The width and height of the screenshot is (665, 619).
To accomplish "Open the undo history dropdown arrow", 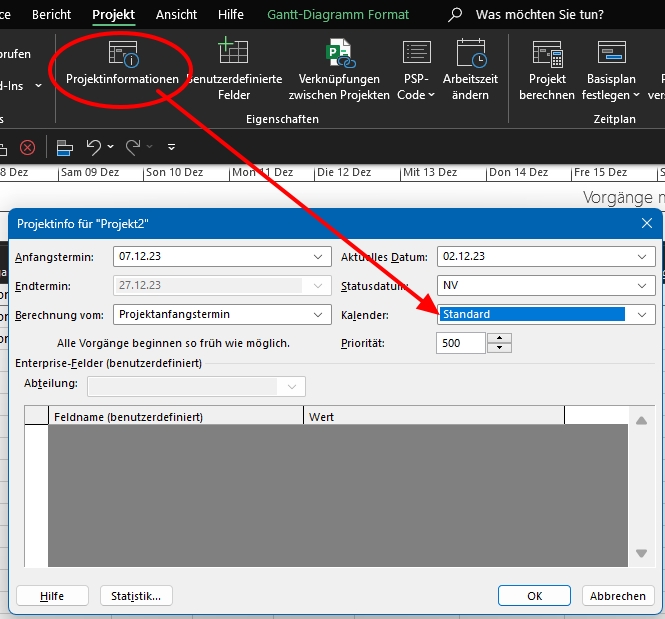I will pos(111,147).
